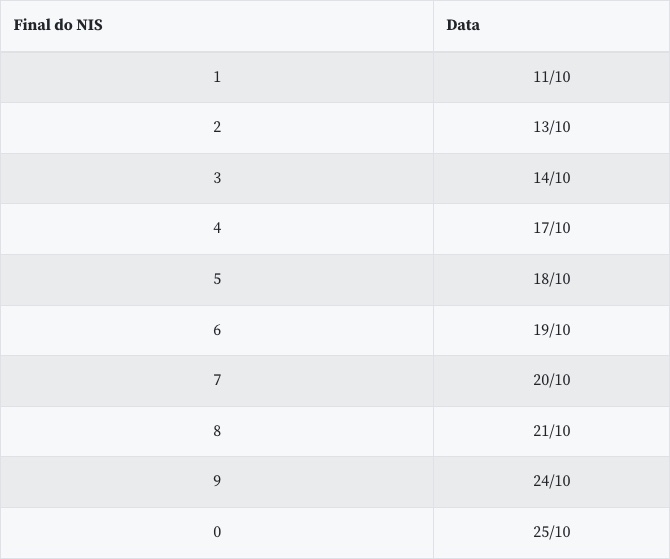
Task: Click NIS ending number 6 cell
Action: [x=217, y=330]
